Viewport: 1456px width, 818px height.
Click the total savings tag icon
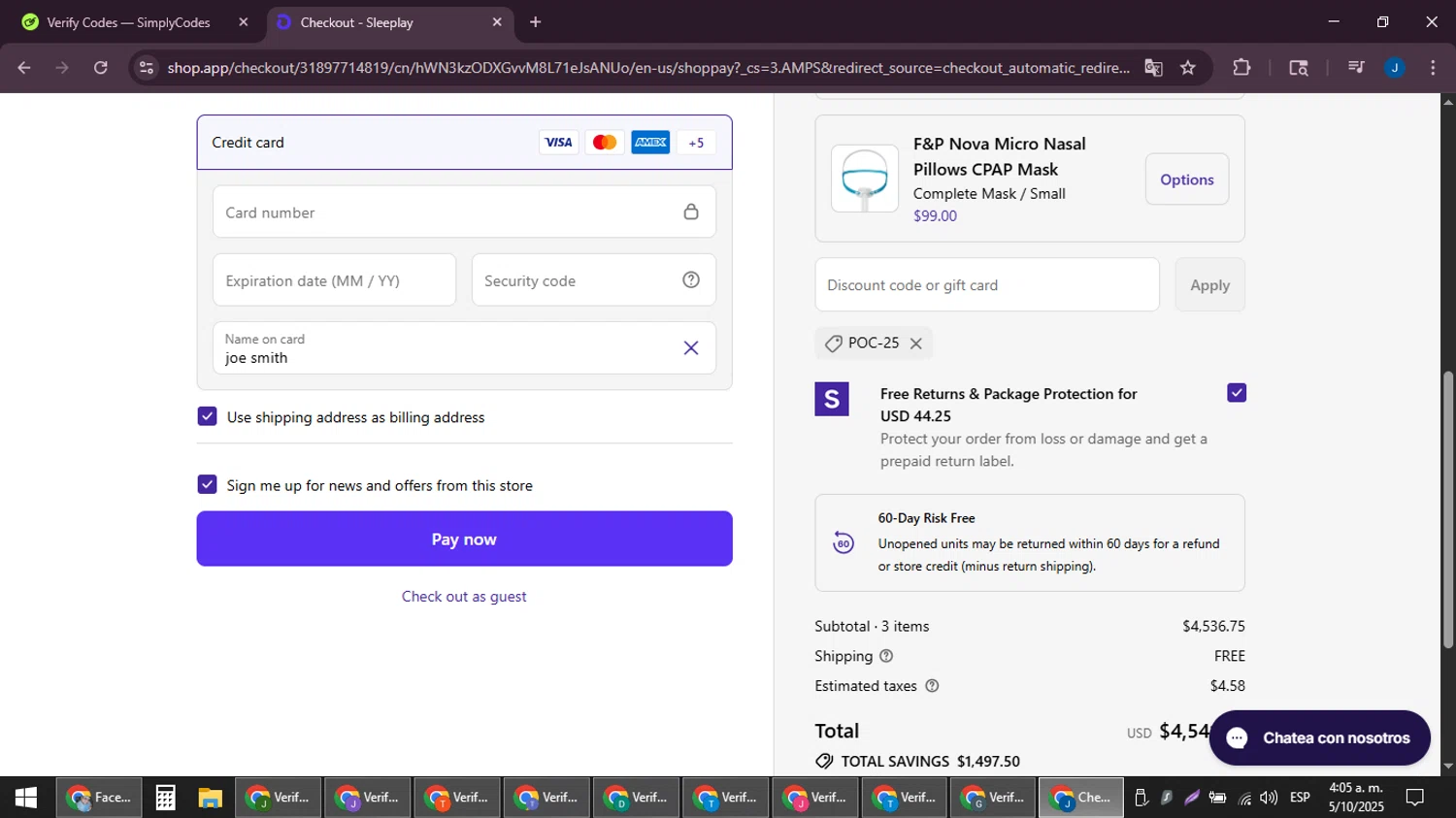pos(824,761)
